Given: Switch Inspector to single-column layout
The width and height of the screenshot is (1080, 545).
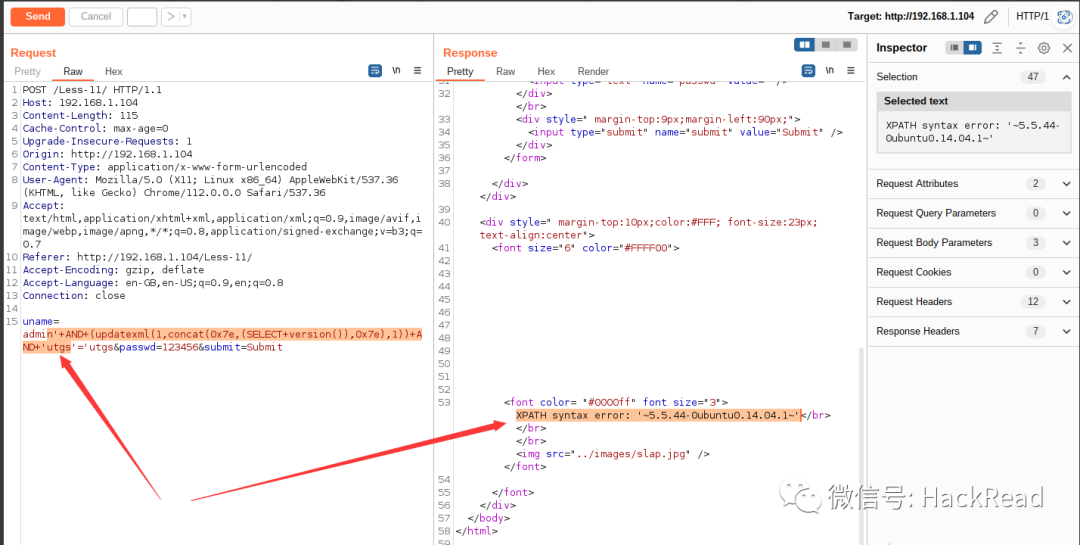Looking at the screenshot, I should (x=955, y=48).
